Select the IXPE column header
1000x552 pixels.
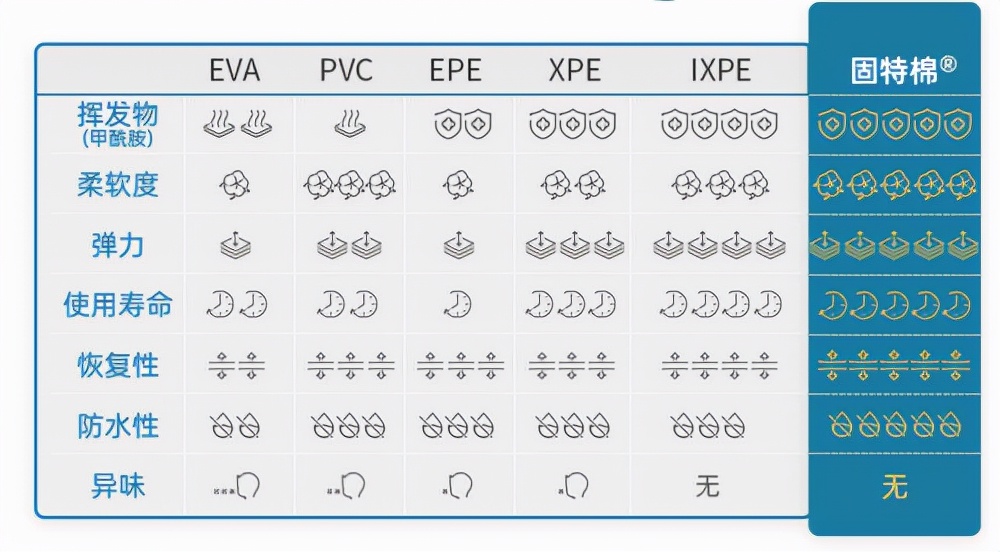[720, 71]
